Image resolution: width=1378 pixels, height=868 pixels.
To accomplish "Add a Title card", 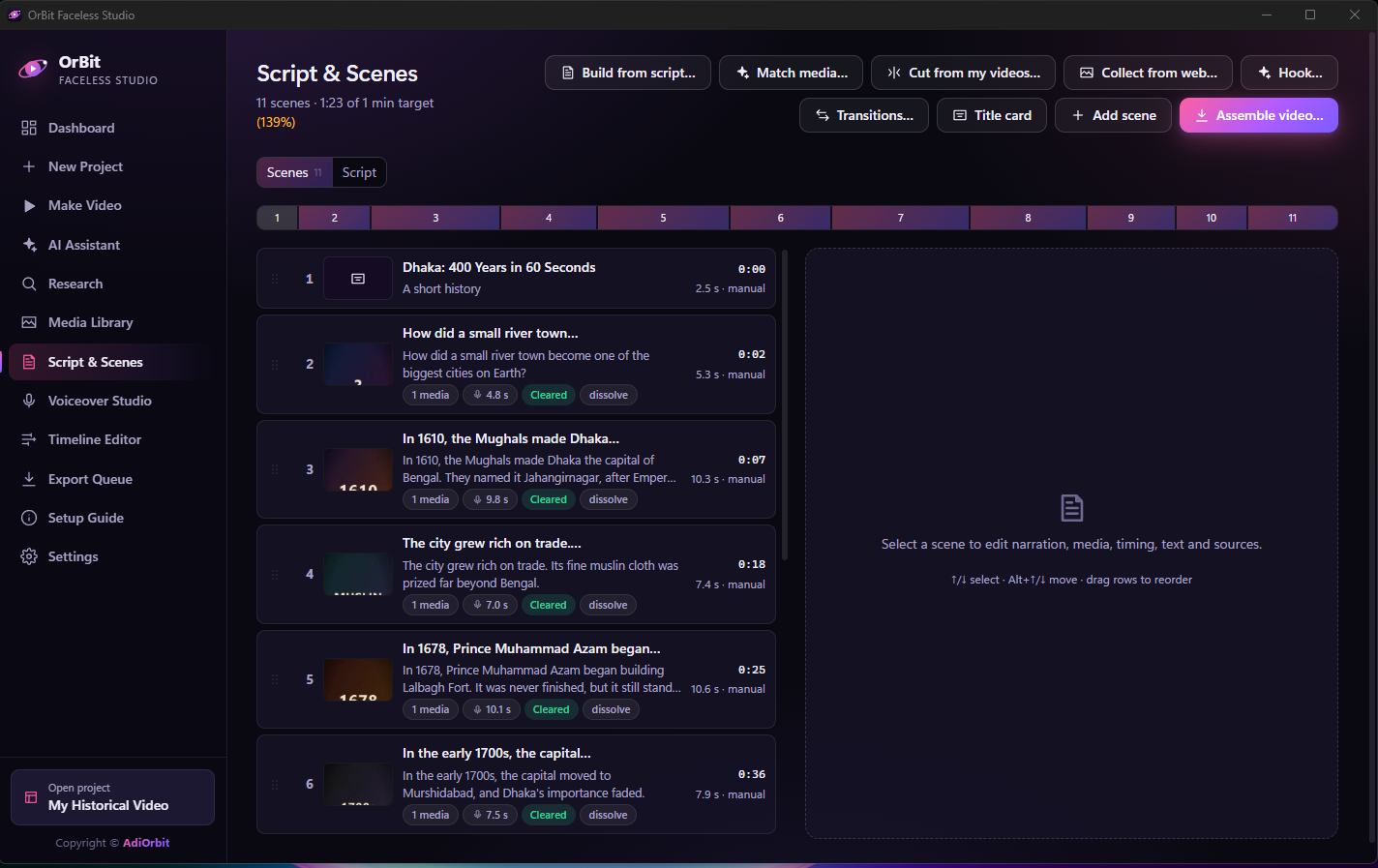I will click(x=992, y=115).
